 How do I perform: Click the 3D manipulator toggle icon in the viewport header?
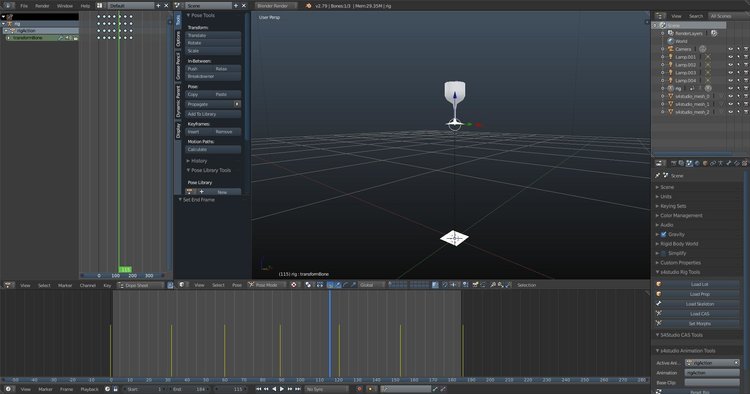coord(330,285)
